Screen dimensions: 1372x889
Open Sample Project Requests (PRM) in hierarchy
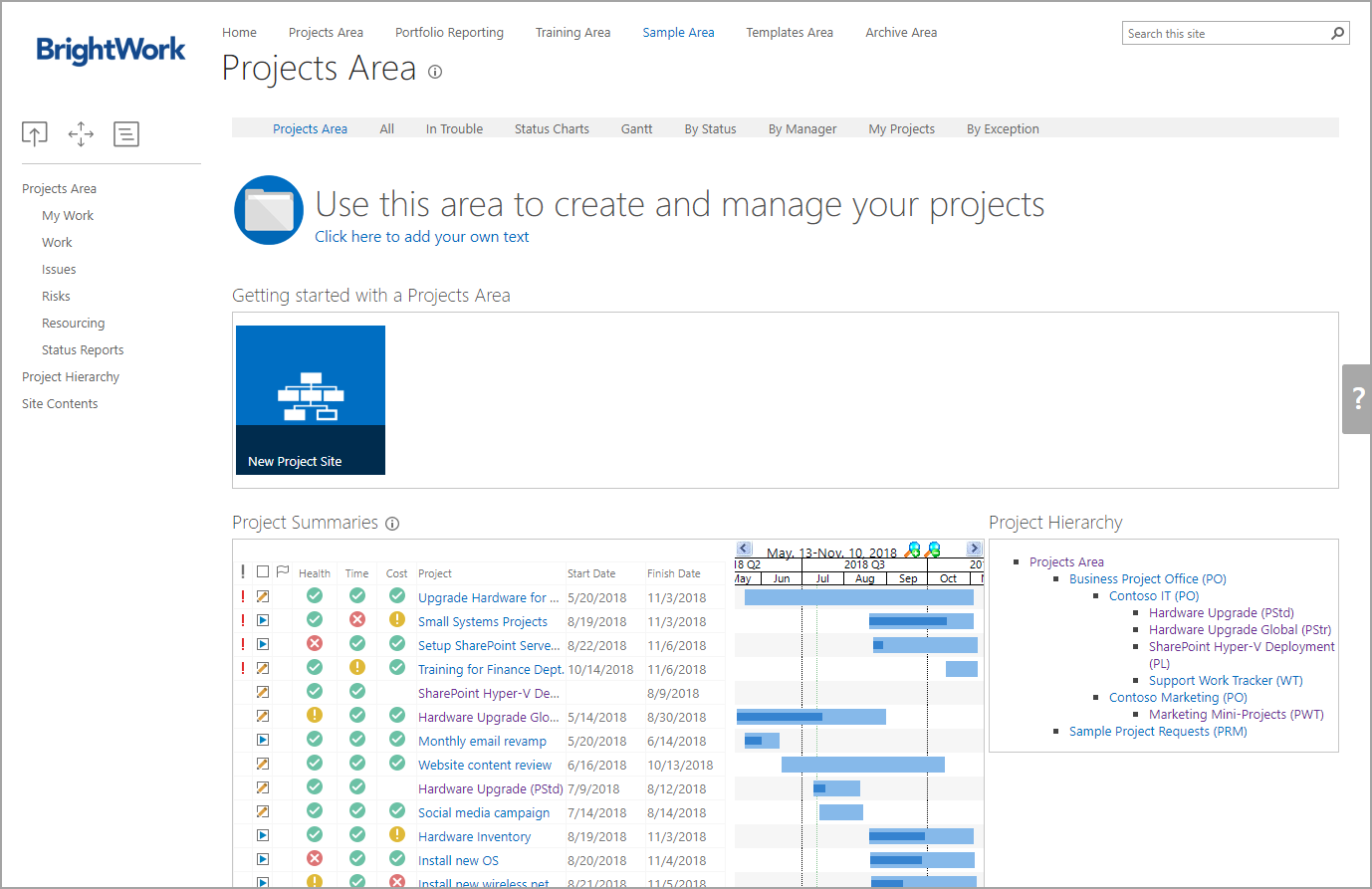1158,731
